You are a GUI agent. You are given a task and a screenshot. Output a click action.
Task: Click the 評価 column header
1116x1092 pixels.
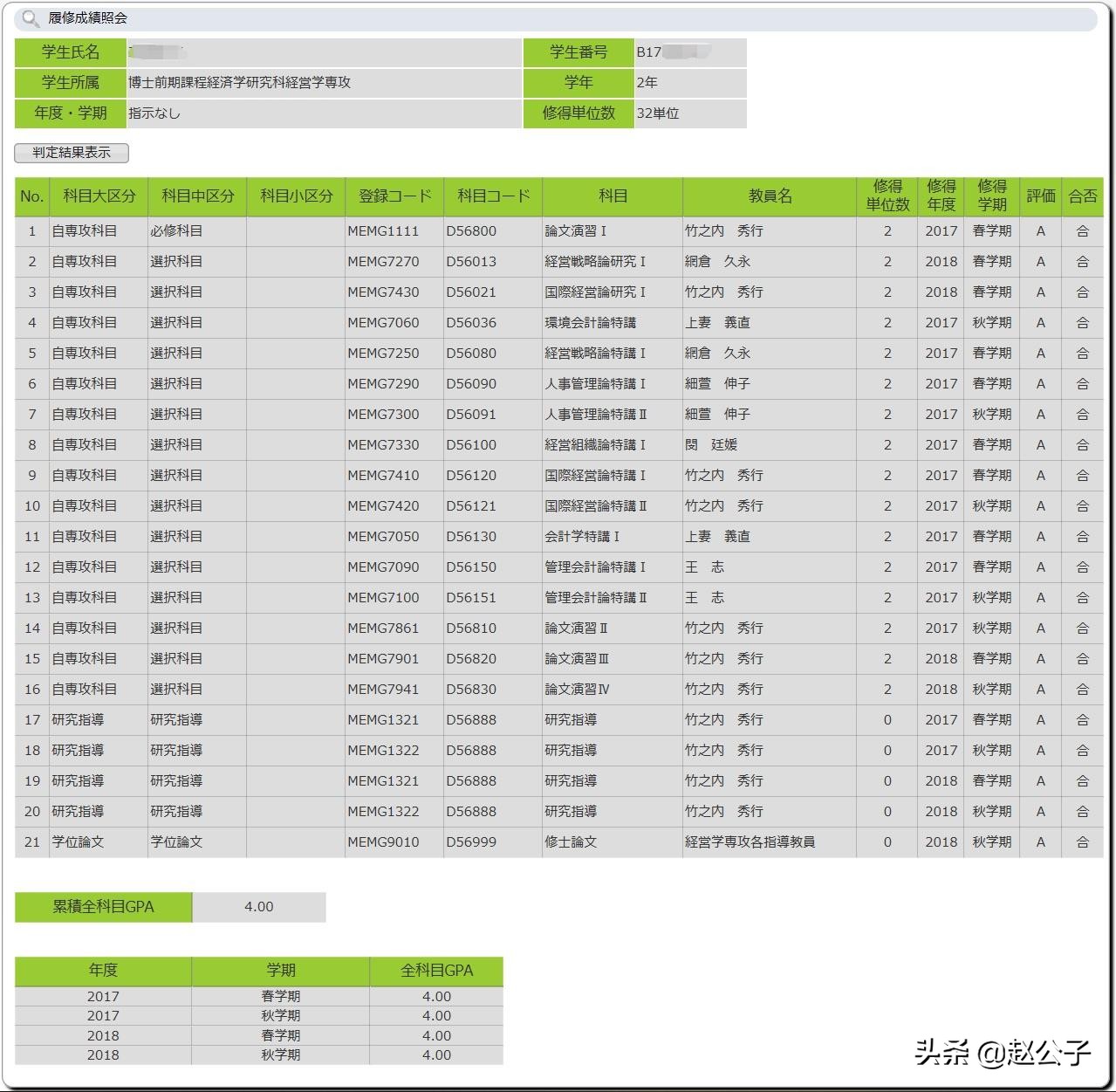tap(1041, 196)
